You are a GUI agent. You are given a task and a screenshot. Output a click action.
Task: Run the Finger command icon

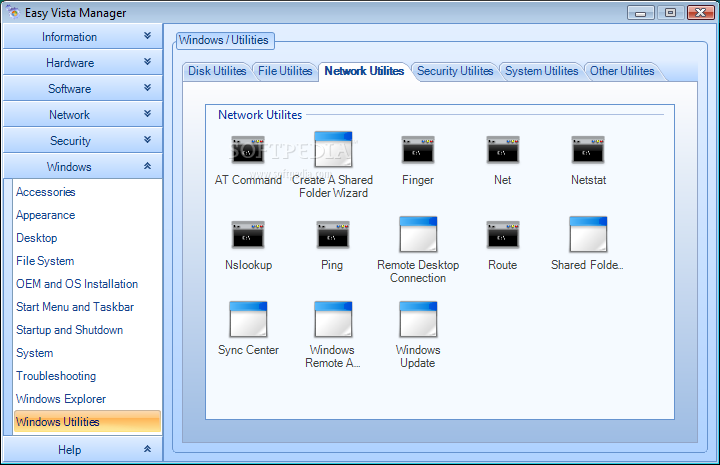418,150
